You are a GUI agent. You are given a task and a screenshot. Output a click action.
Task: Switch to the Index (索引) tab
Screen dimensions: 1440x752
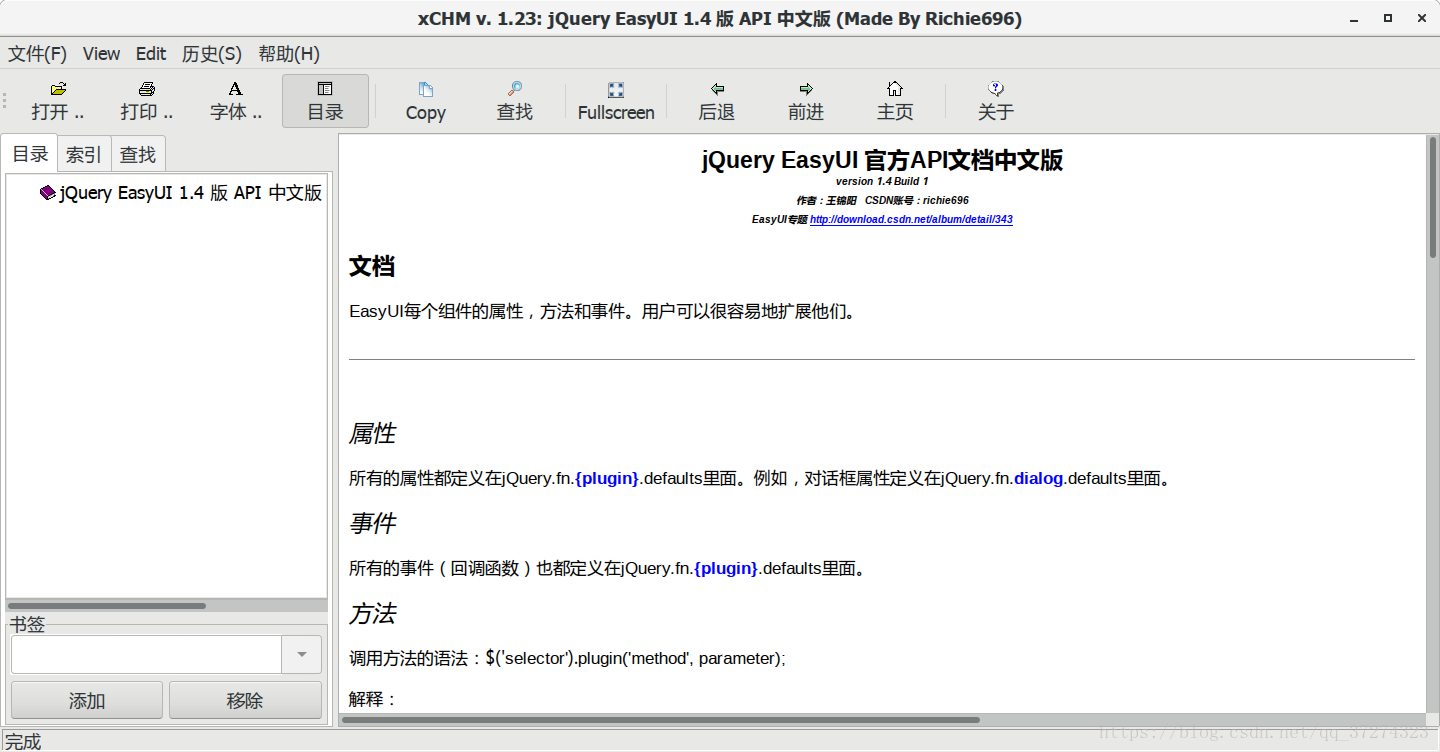click(84, 155)
